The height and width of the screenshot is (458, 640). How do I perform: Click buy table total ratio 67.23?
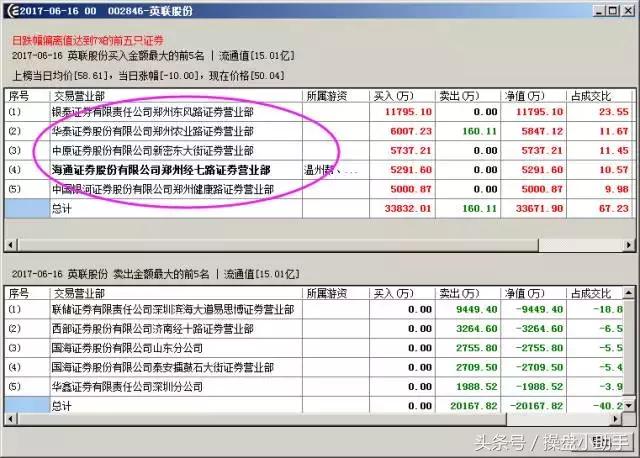pyautogui.click(x=614, y=209)
